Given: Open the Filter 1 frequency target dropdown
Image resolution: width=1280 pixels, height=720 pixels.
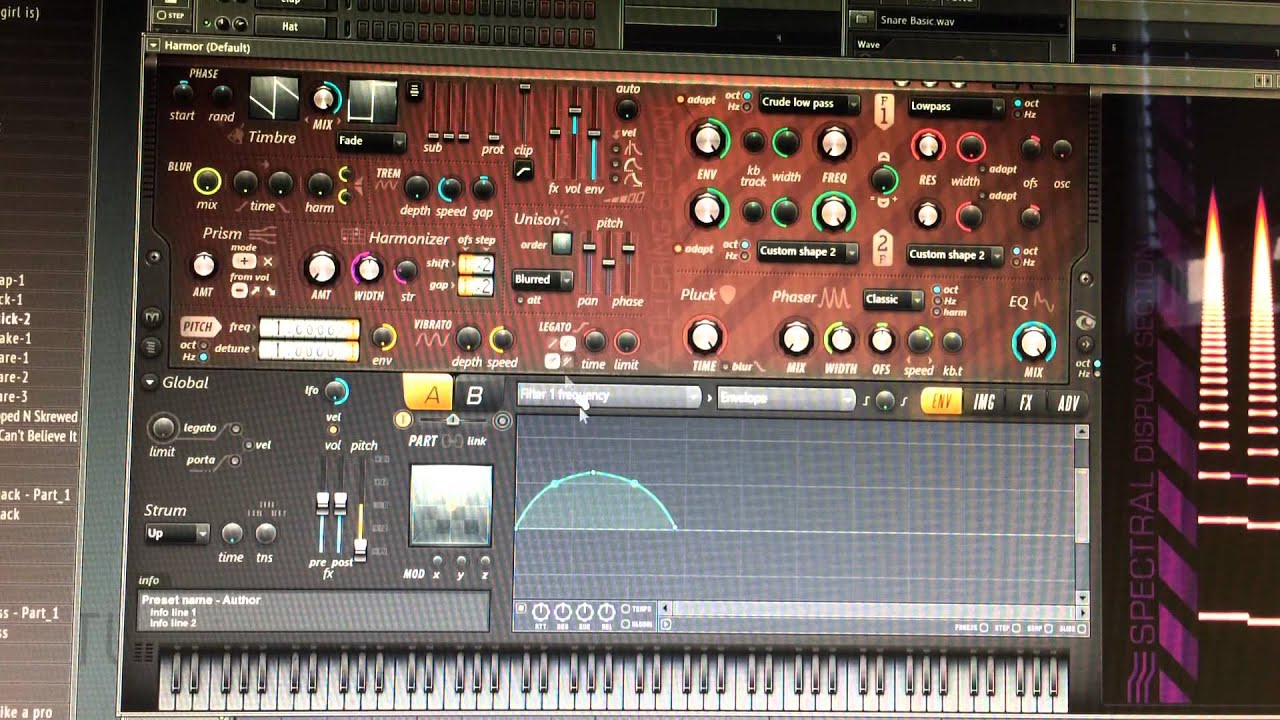Looking at the screenshot, I should pyautogui.click(x=609, y=396).
